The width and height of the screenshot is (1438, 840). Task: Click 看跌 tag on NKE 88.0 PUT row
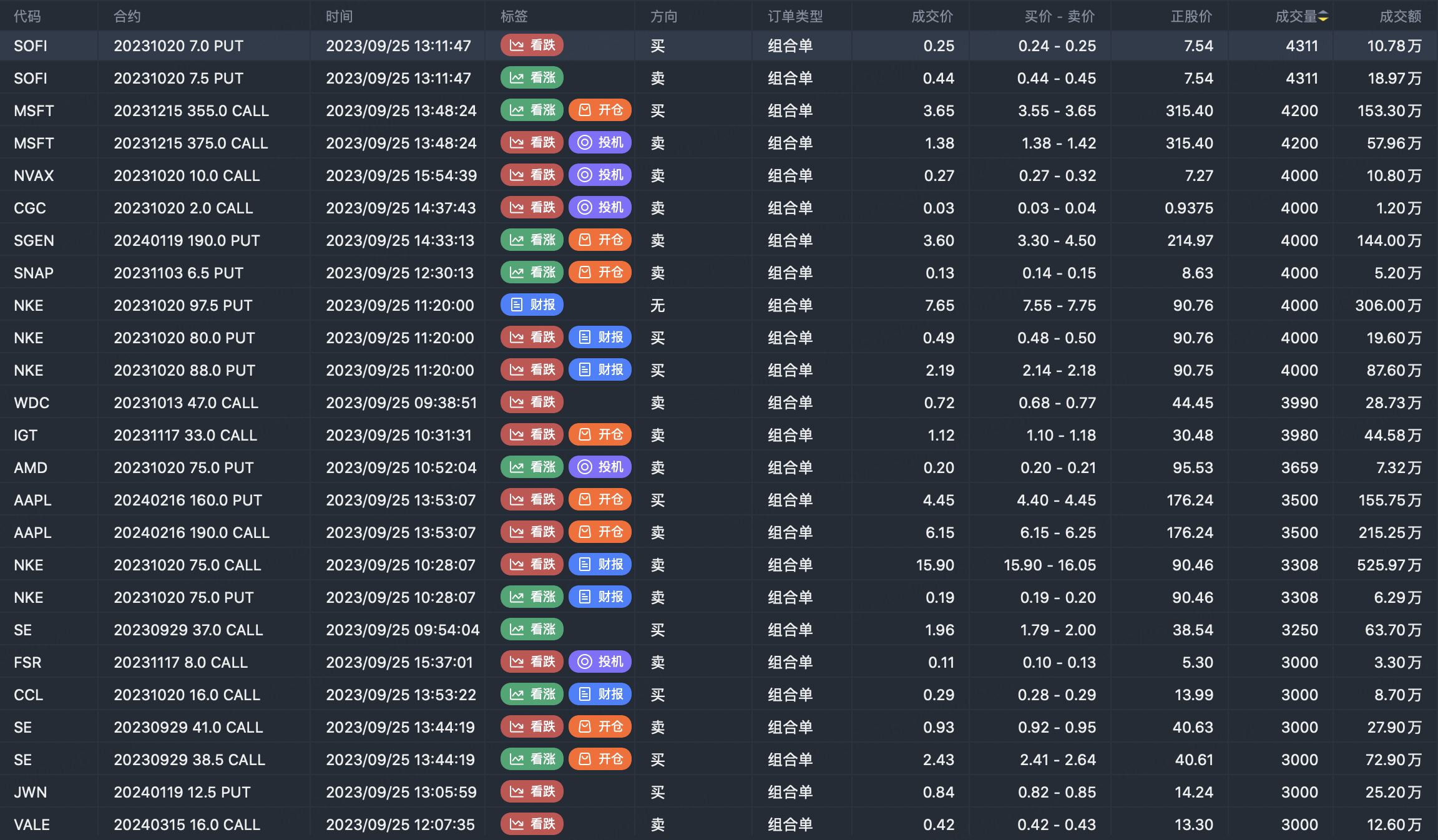click(x=532, y=370)
